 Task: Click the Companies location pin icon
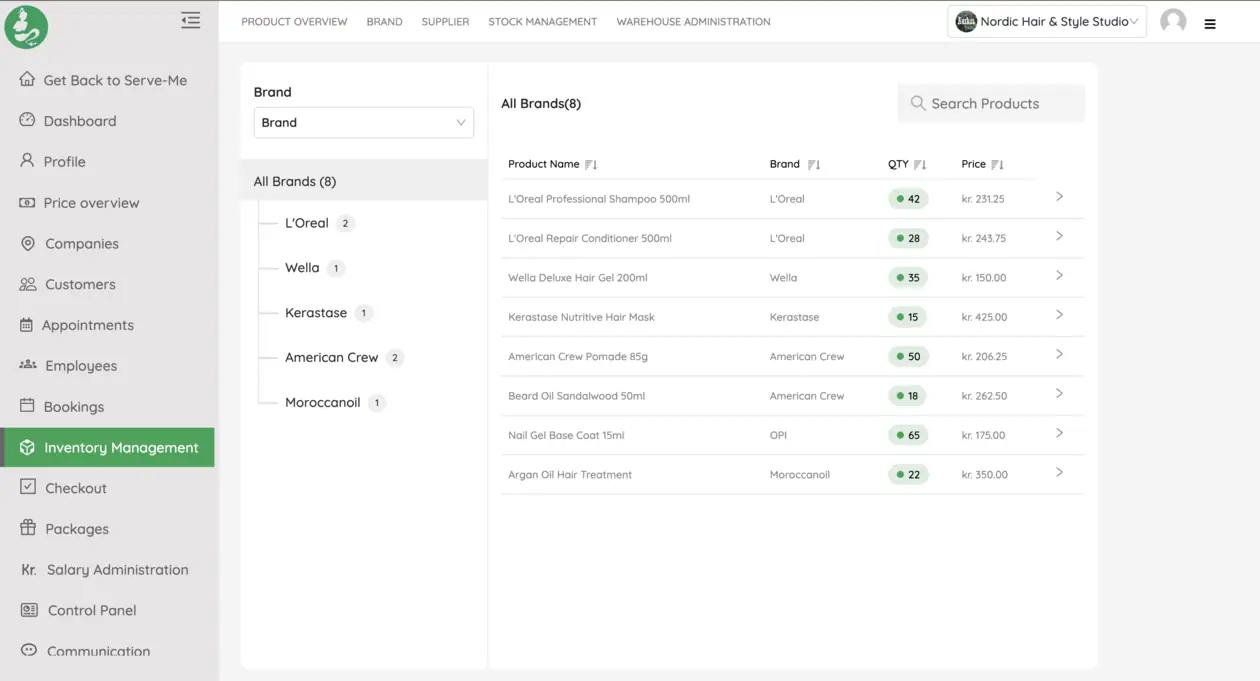tap(27, 243)
